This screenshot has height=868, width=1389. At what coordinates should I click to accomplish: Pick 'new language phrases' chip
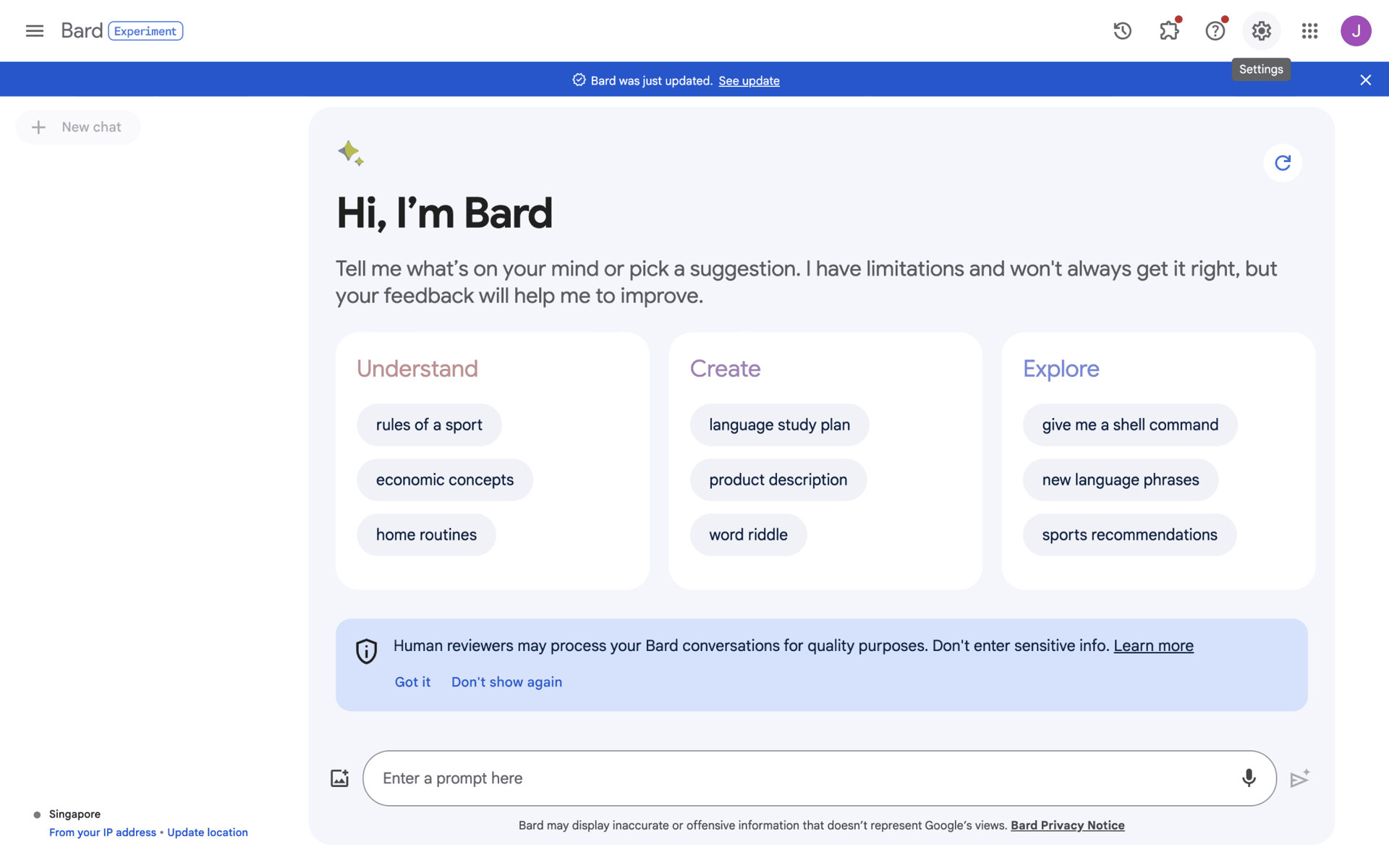(x=1120, y=480)
